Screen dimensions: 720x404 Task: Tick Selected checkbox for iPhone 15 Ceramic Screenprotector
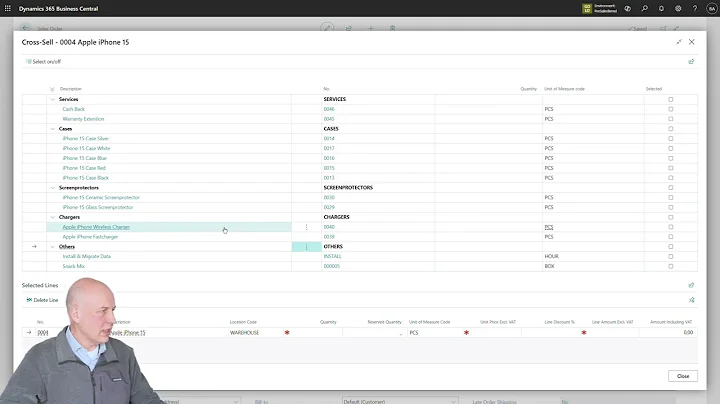coord(670,197)
